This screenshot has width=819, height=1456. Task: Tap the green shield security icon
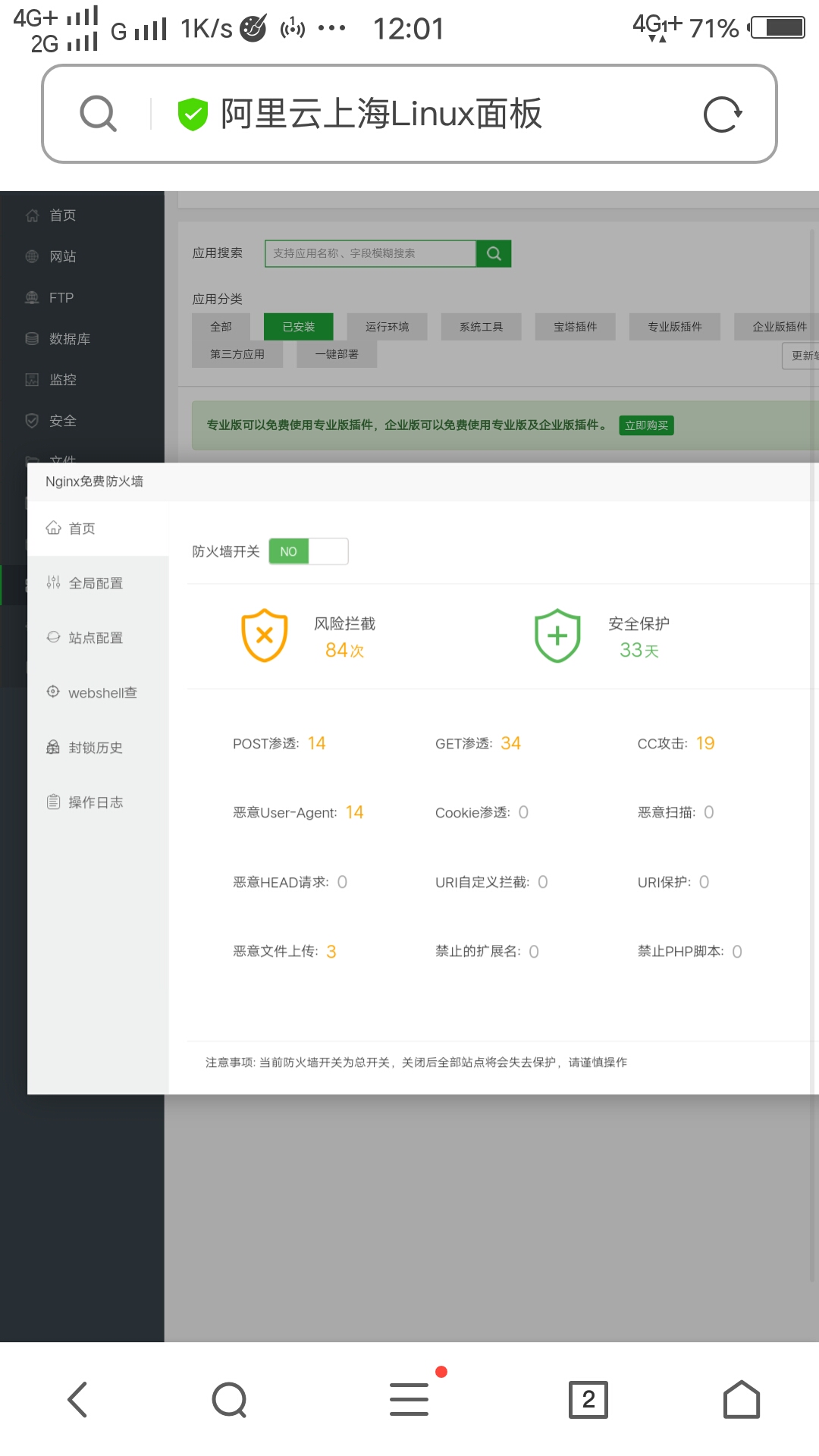click(193, 114)
